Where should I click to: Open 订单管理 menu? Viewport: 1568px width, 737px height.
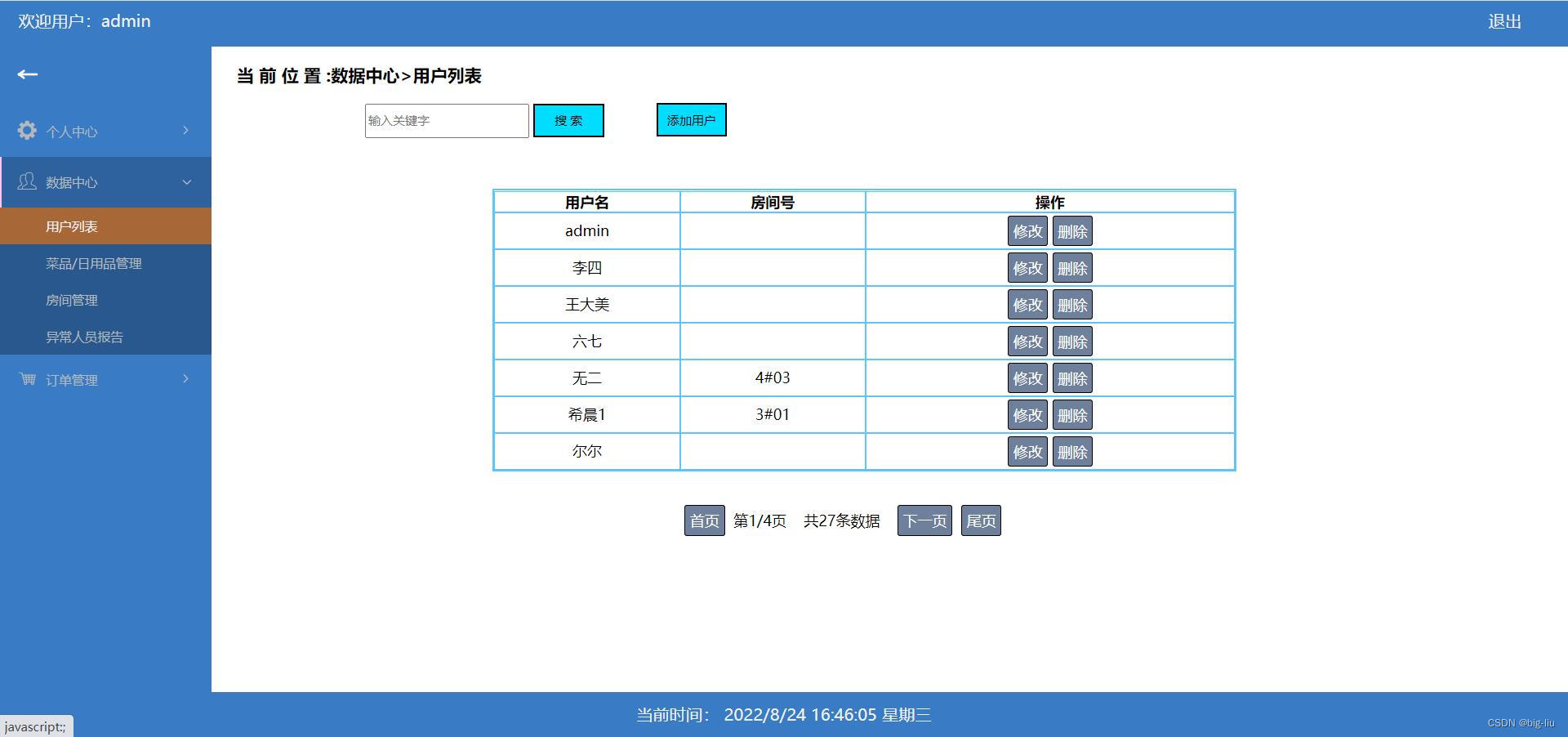105,379
